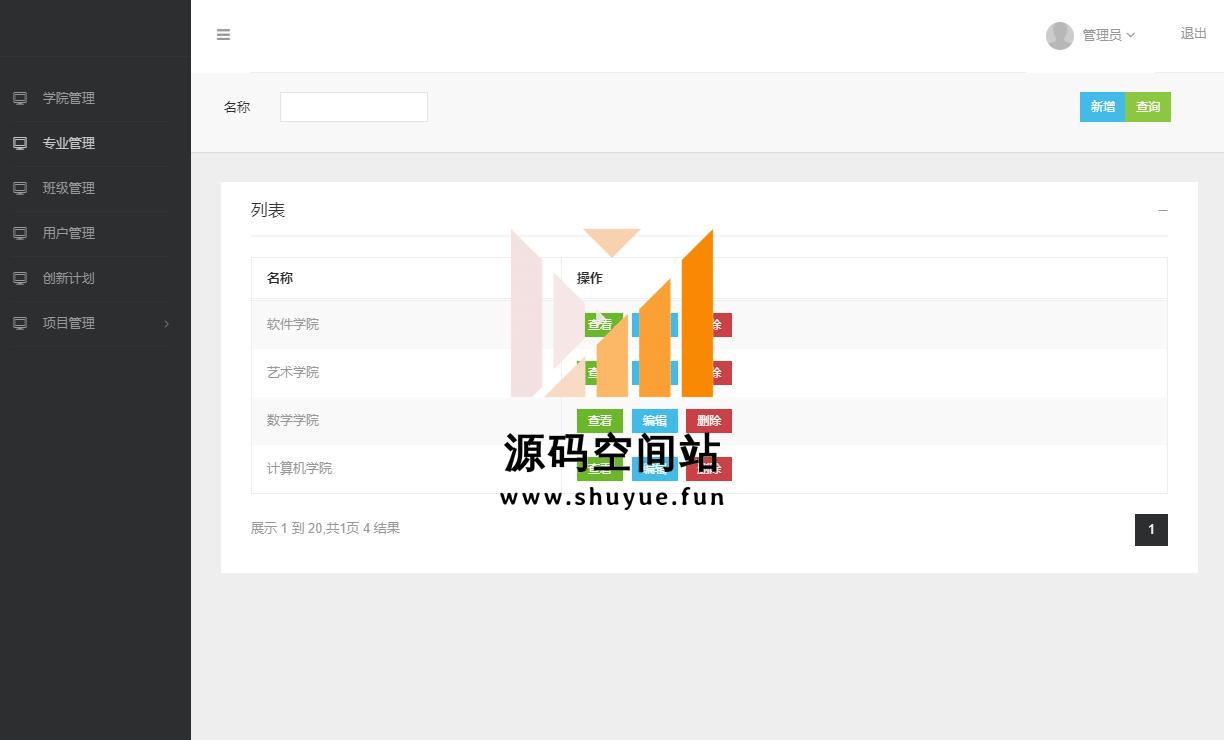The image size is (1224, 740).
Task: Expand the 项目管理 submenu arrow
Action: click(x=166, y=324)
